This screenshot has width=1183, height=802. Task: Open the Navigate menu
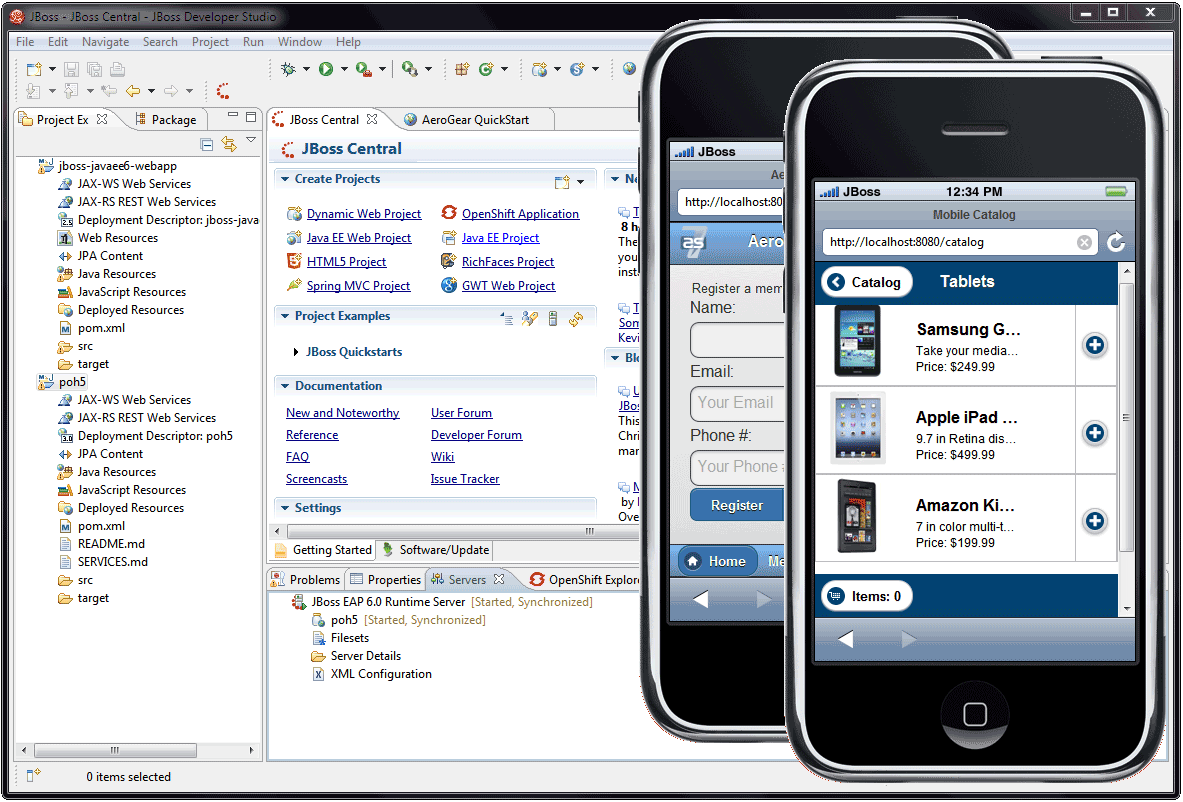[105, 42]
